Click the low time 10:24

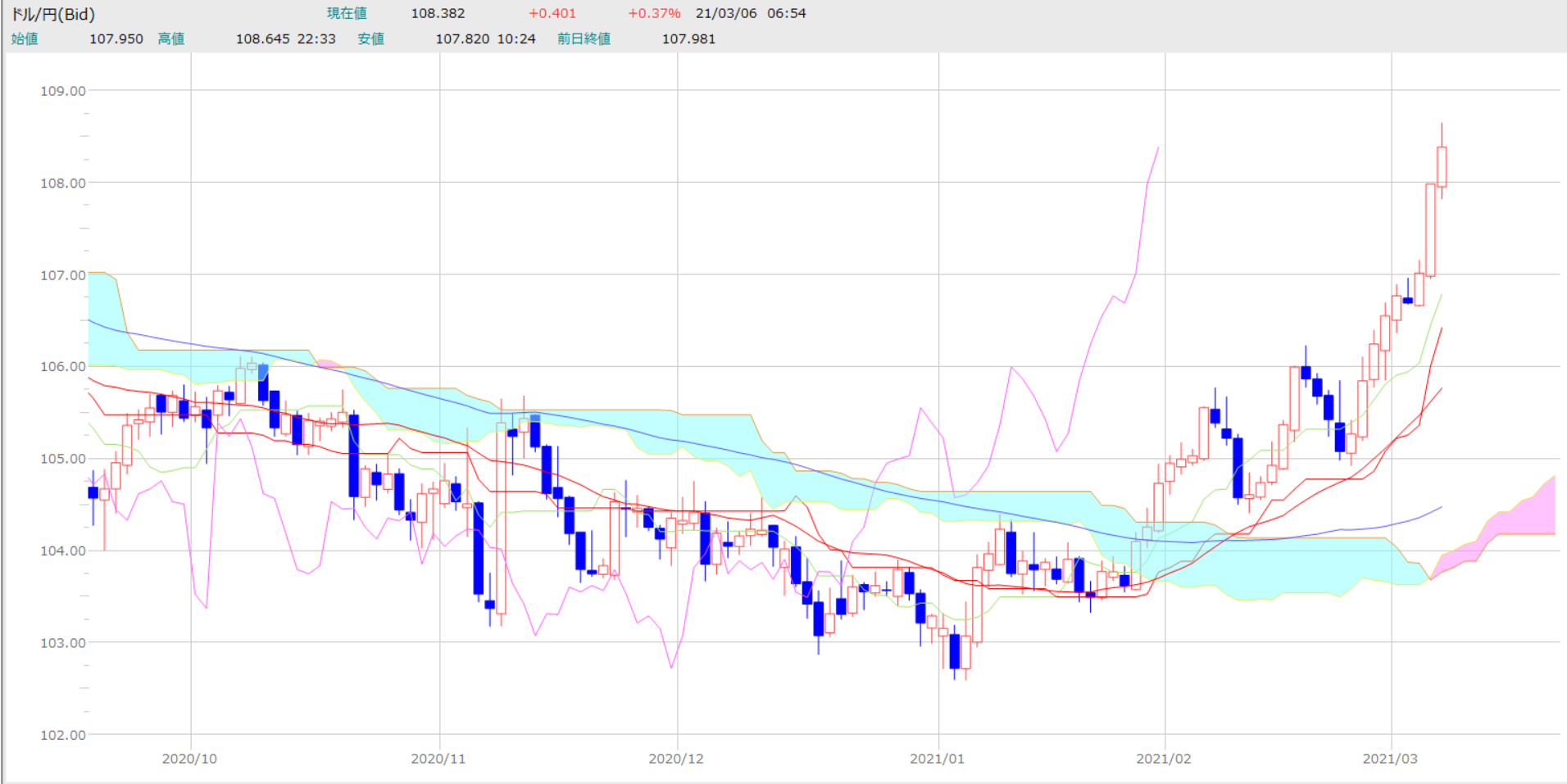pyautogui.click(x=516, y=39)
